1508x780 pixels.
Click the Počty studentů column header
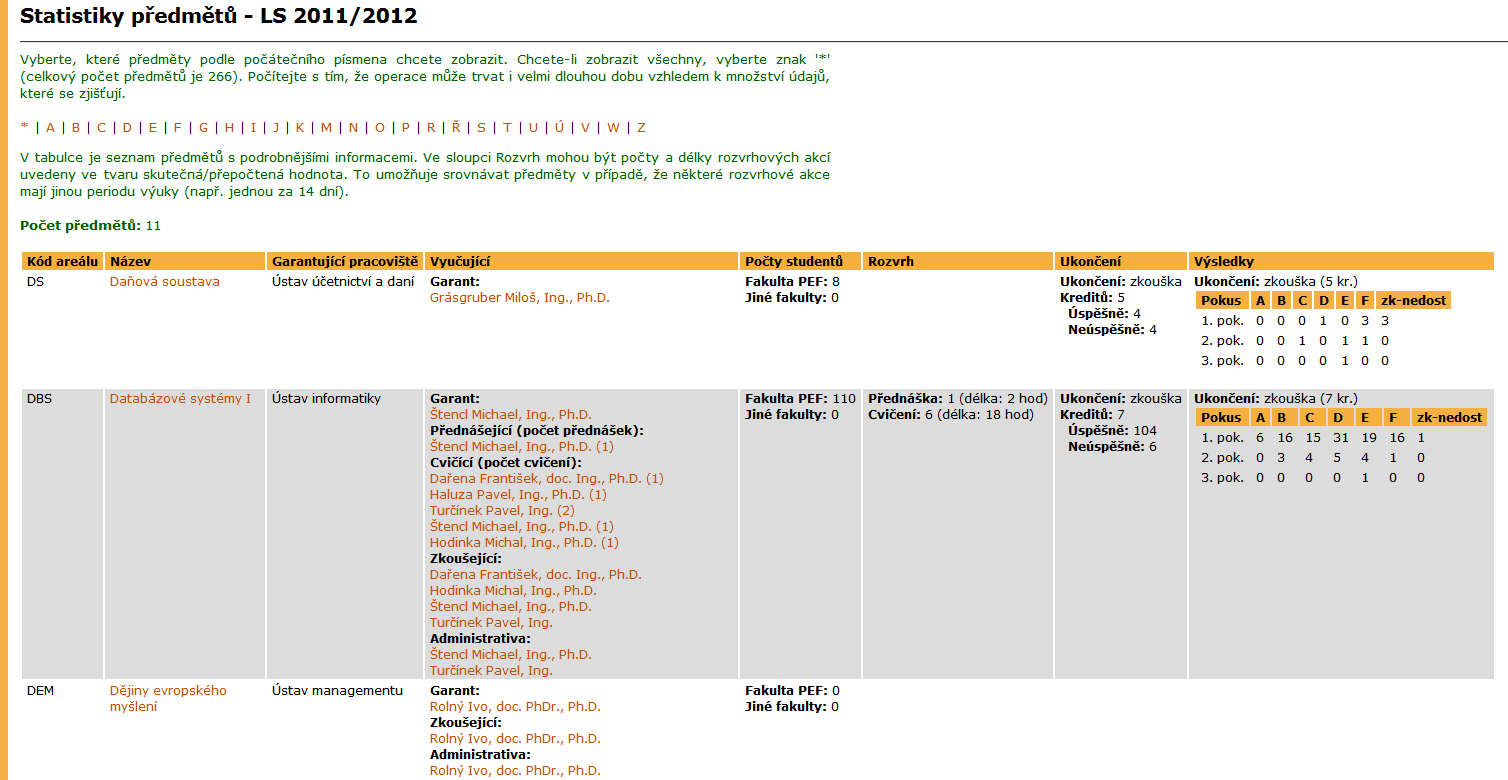click(800, 261)
